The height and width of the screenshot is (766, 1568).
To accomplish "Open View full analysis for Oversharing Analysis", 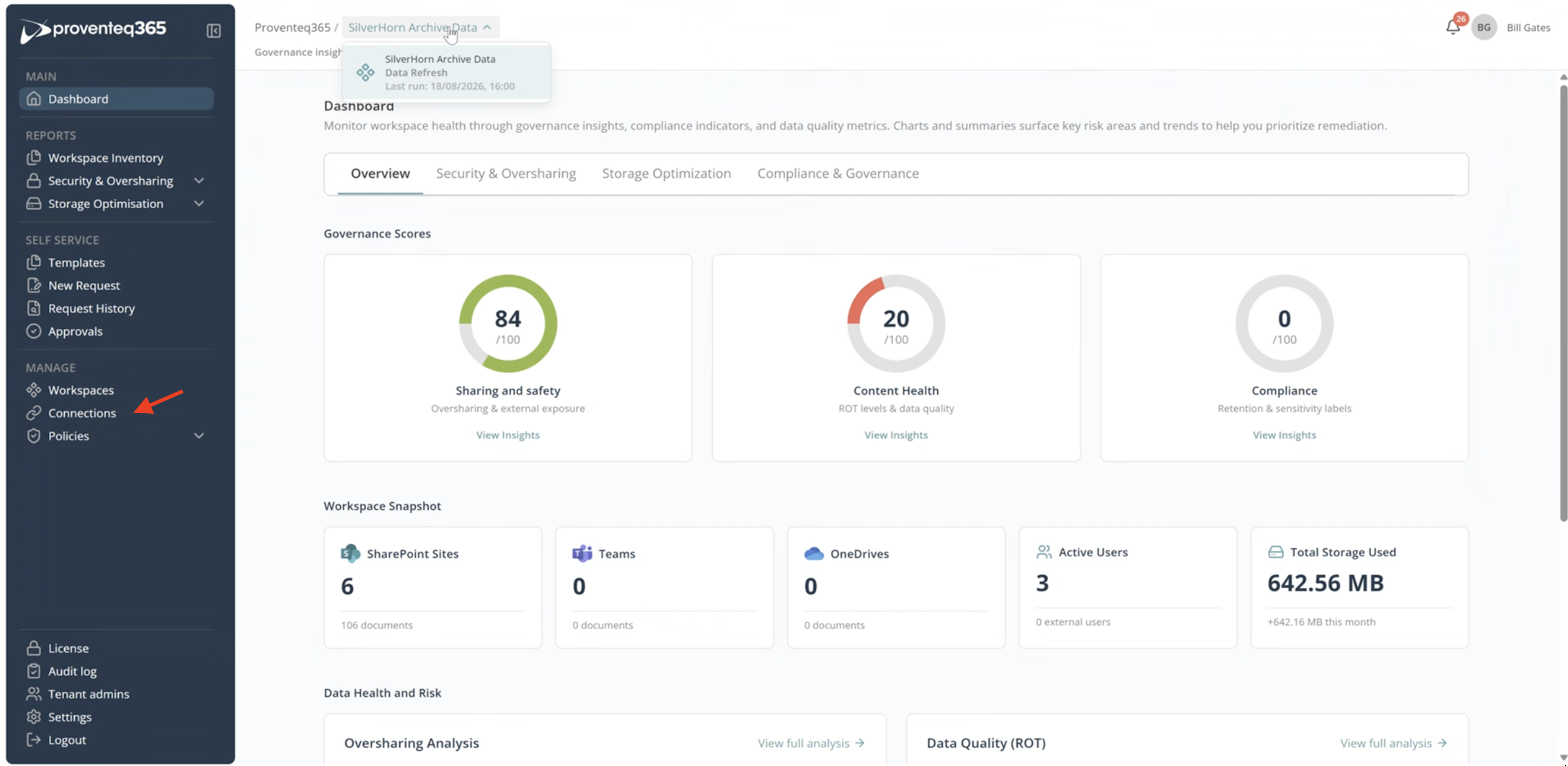I will (x=811, y=743).
